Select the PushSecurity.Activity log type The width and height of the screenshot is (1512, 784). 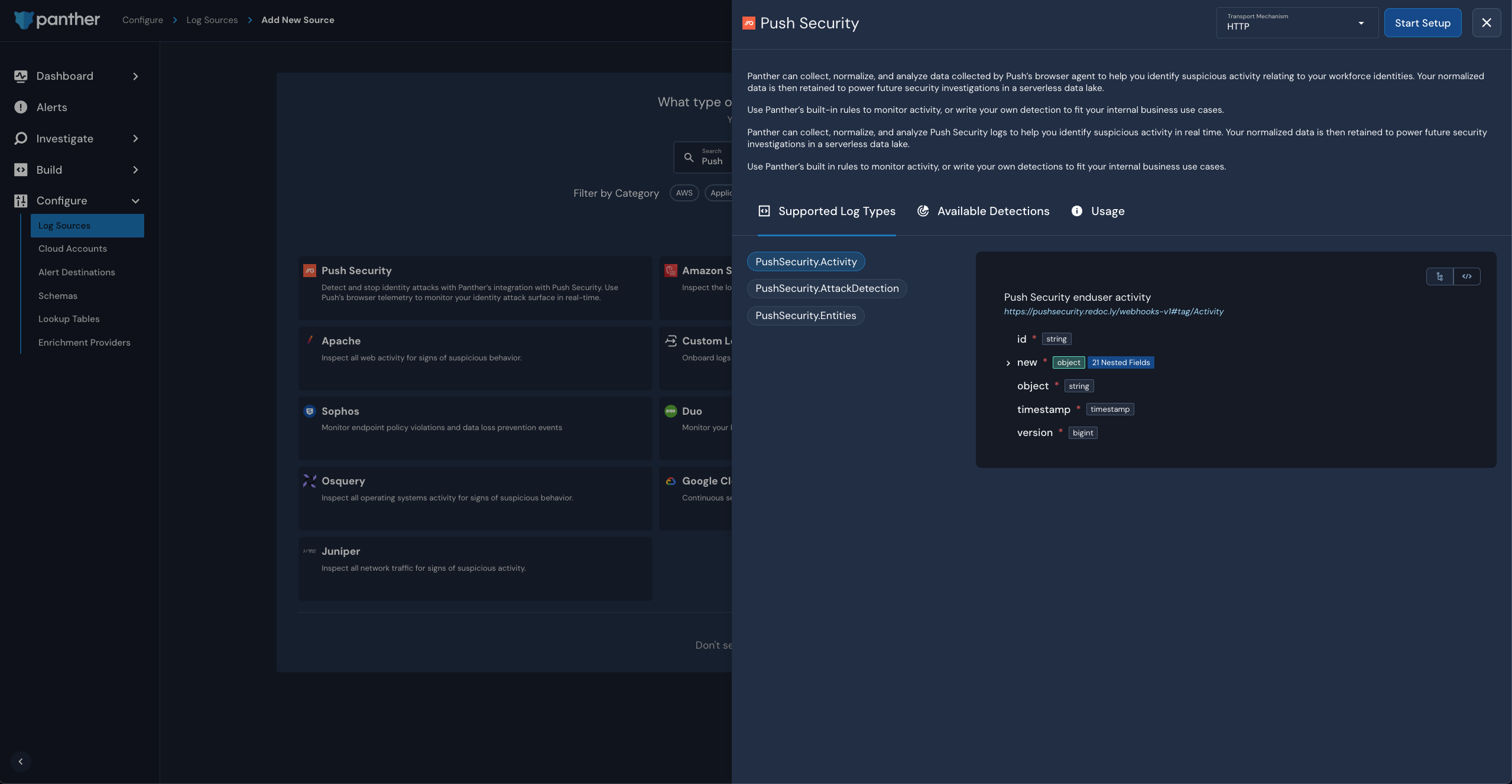click(806, 262)
